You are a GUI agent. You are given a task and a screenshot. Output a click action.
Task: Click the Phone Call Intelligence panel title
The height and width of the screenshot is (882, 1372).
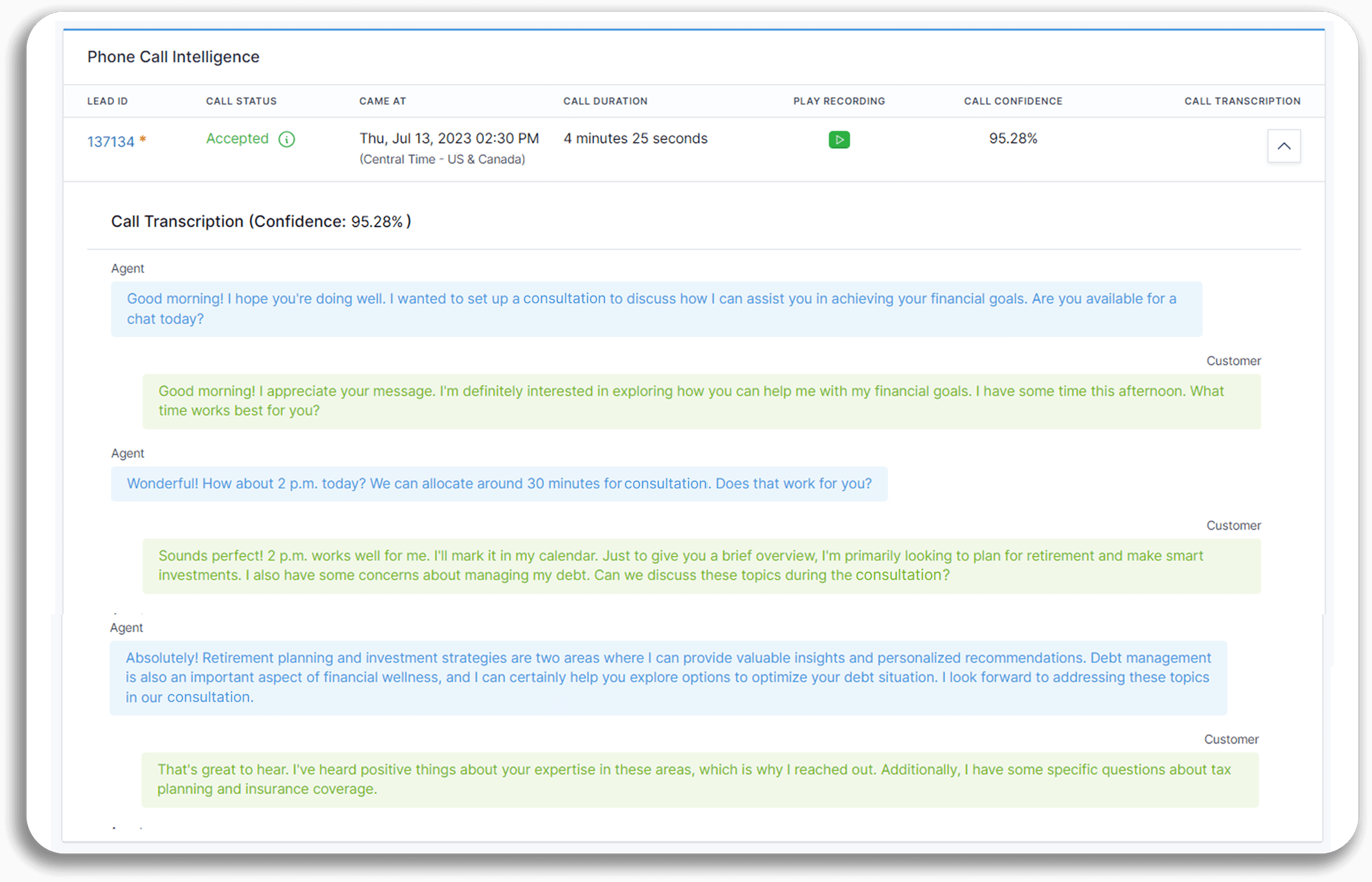173,57
